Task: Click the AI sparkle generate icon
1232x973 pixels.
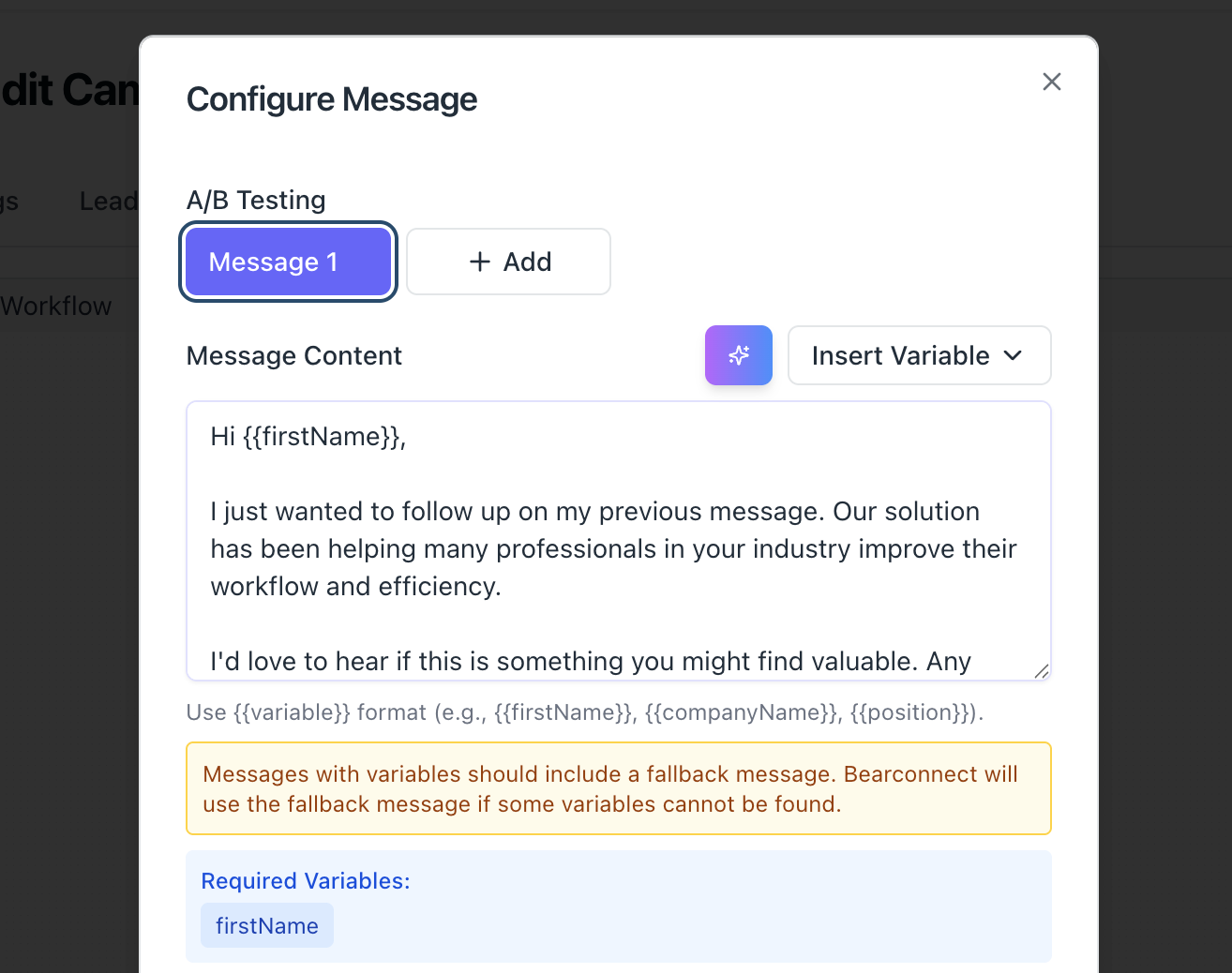Action: 739,355
